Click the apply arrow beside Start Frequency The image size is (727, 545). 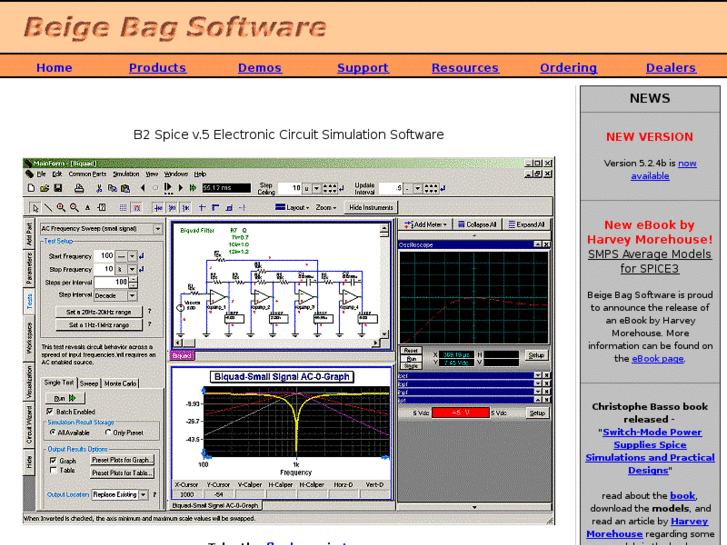click(141, 256)
